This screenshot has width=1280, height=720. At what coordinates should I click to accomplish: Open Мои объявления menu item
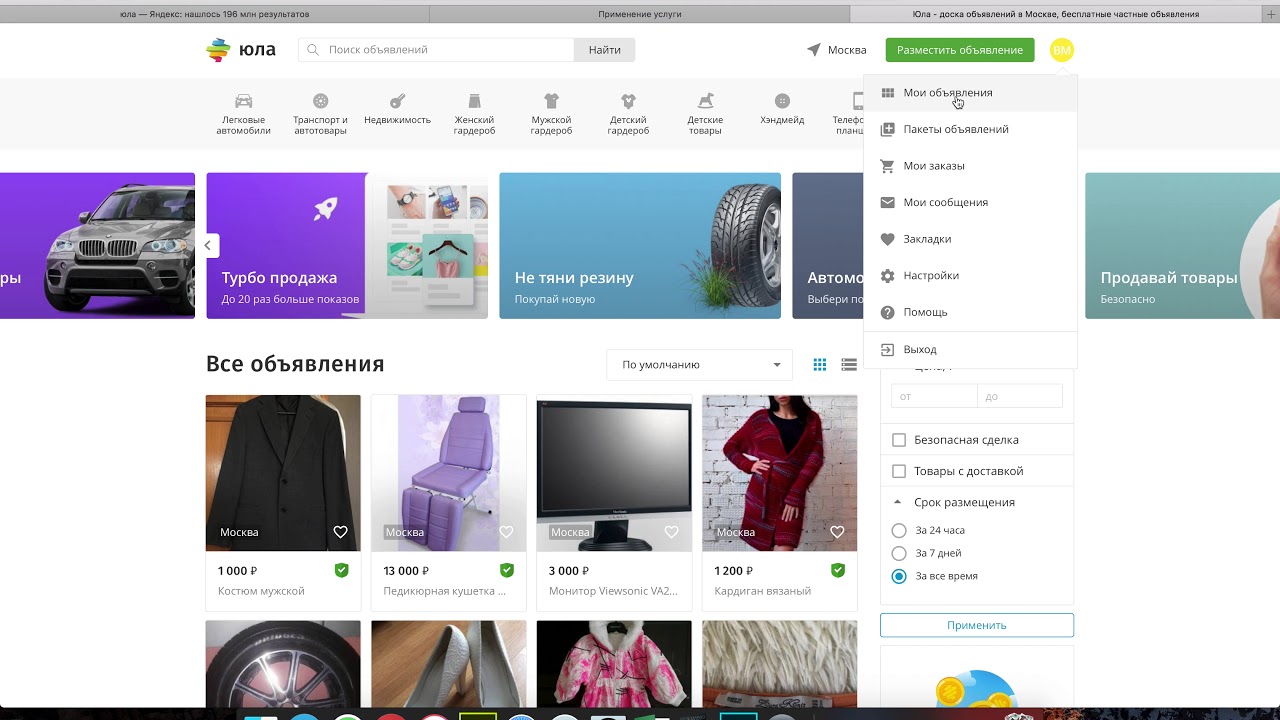970,93
